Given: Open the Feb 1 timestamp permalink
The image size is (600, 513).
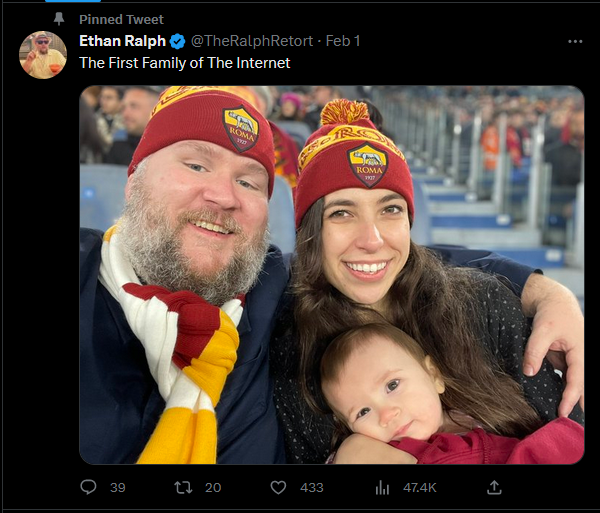Looking at the screenshot, I should (x=343, y=41).
